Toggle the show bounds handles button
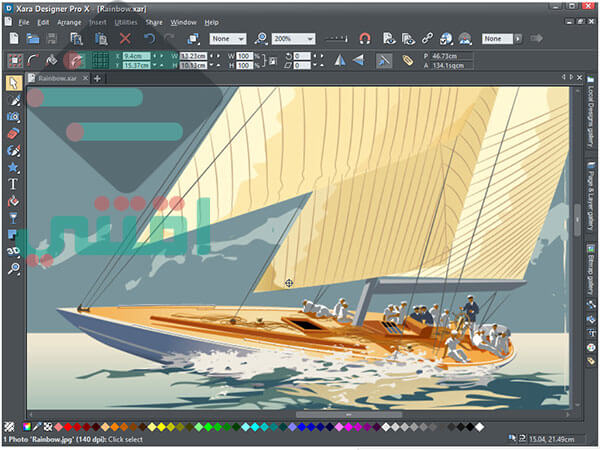Image resolution: width=600 pixels, height=450 pixels. pos(15,60)
